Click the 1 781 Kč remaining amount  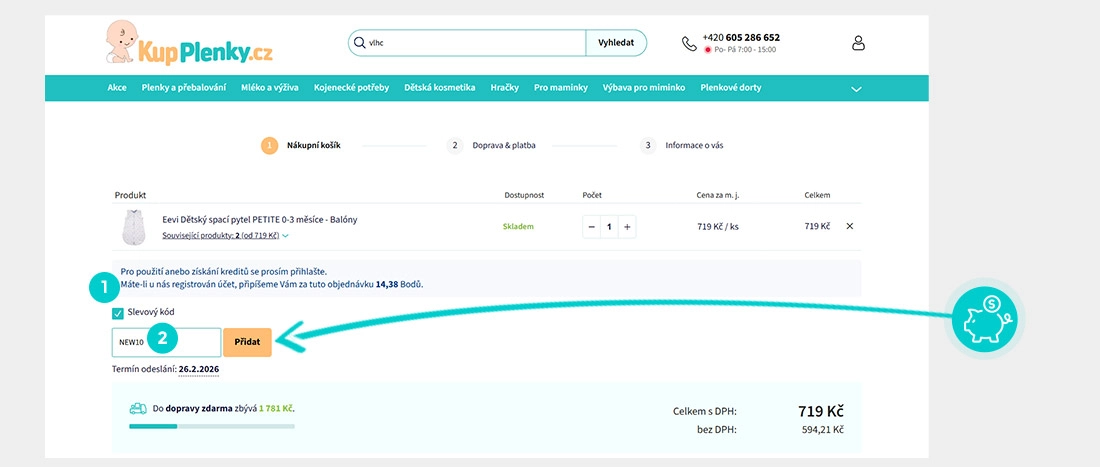276,408
